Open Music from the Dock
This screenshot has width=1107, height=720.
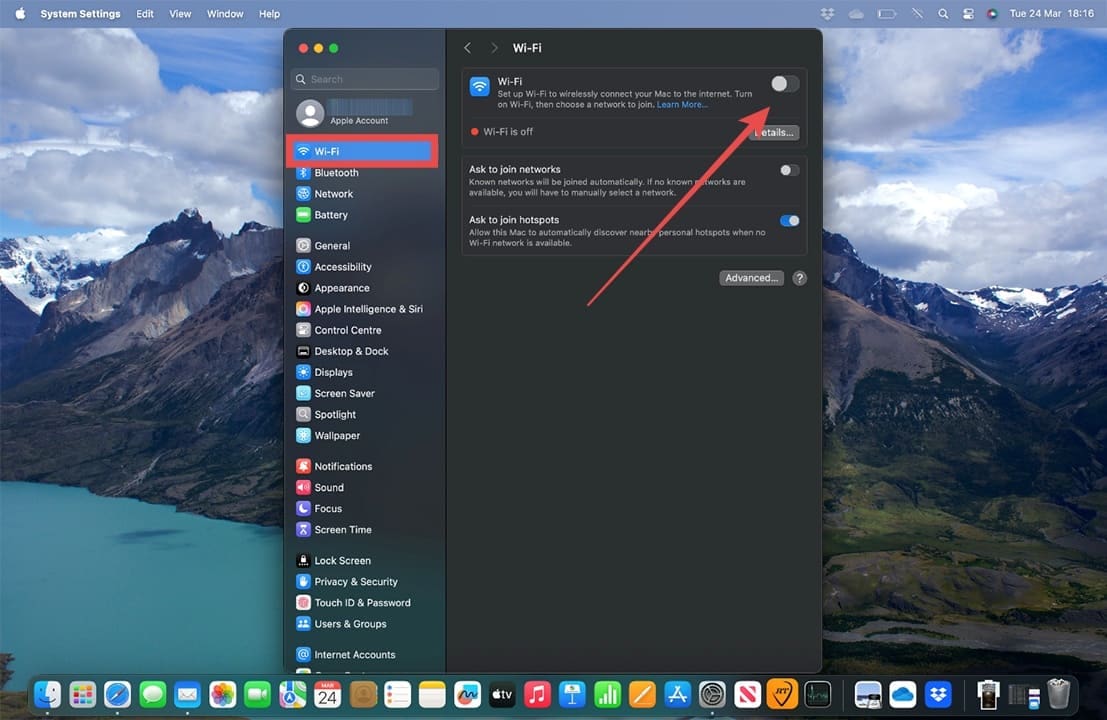[x=537, y=695]
